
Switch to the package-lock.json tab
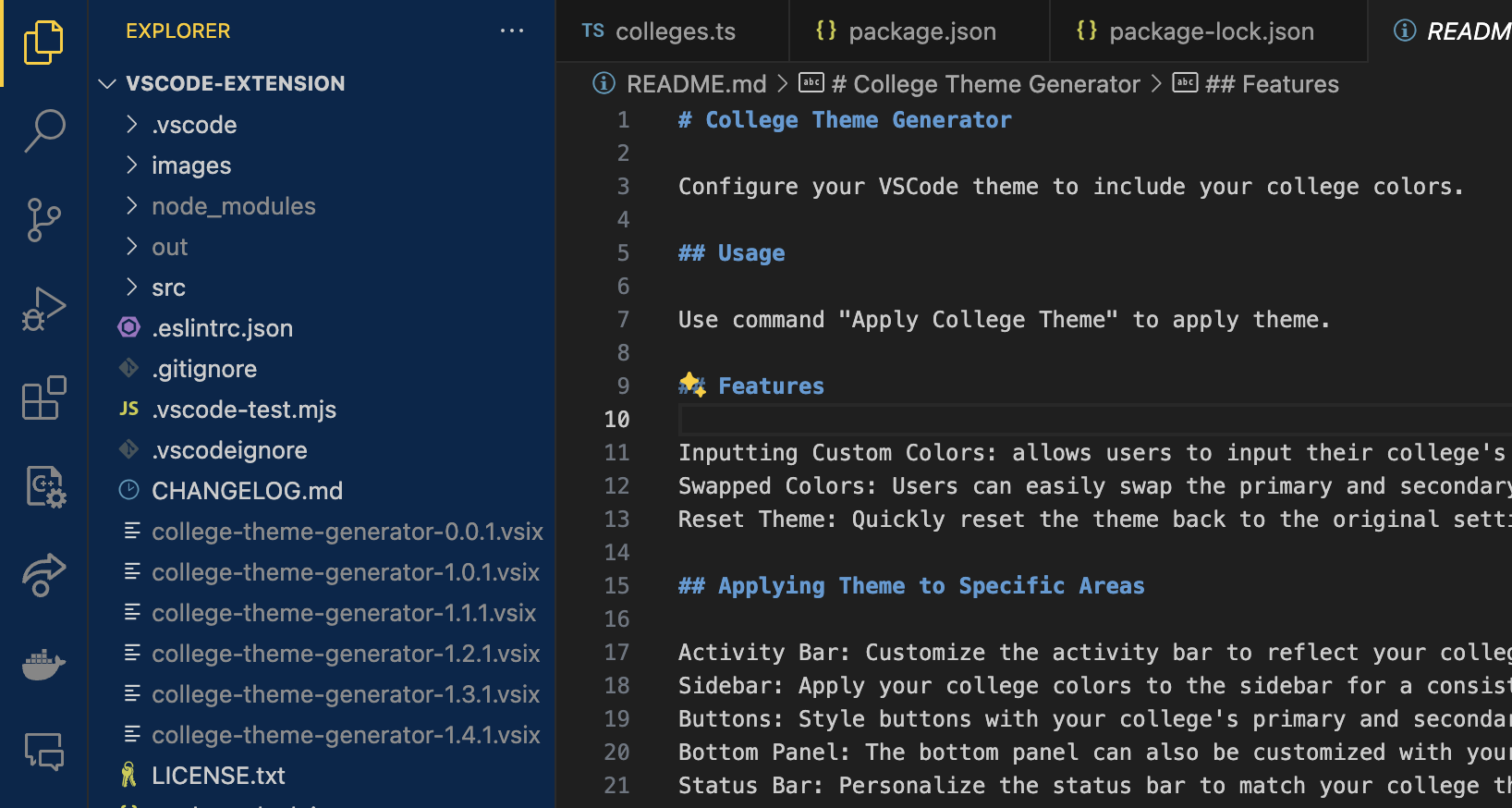point(1208,31)
